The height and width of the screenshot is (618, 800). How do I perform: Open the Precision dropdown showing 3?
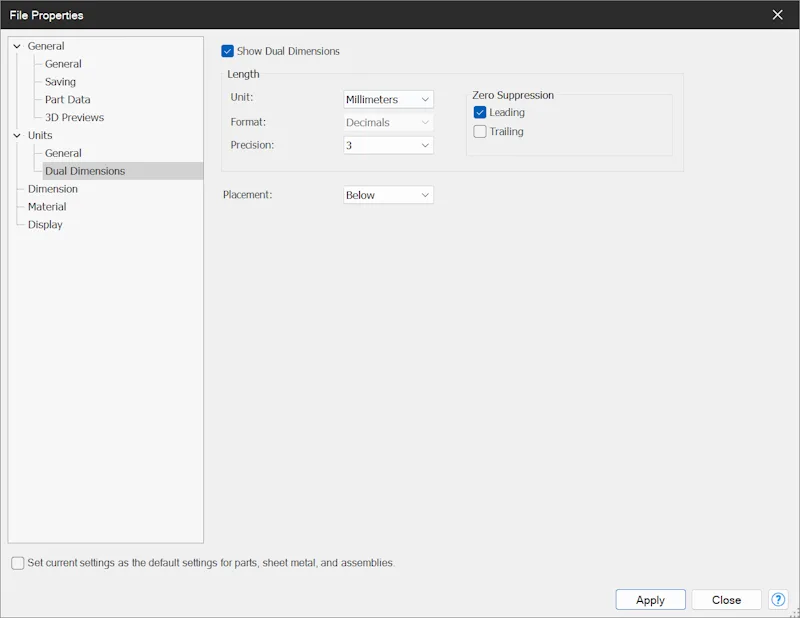pos(388,145)
